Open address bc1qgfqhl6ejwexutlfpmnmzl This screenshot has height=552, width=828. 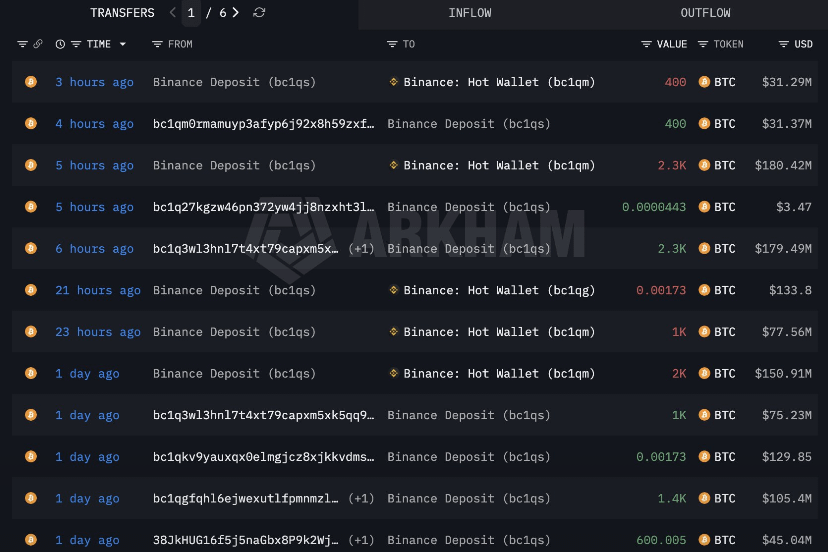(246, 499)
